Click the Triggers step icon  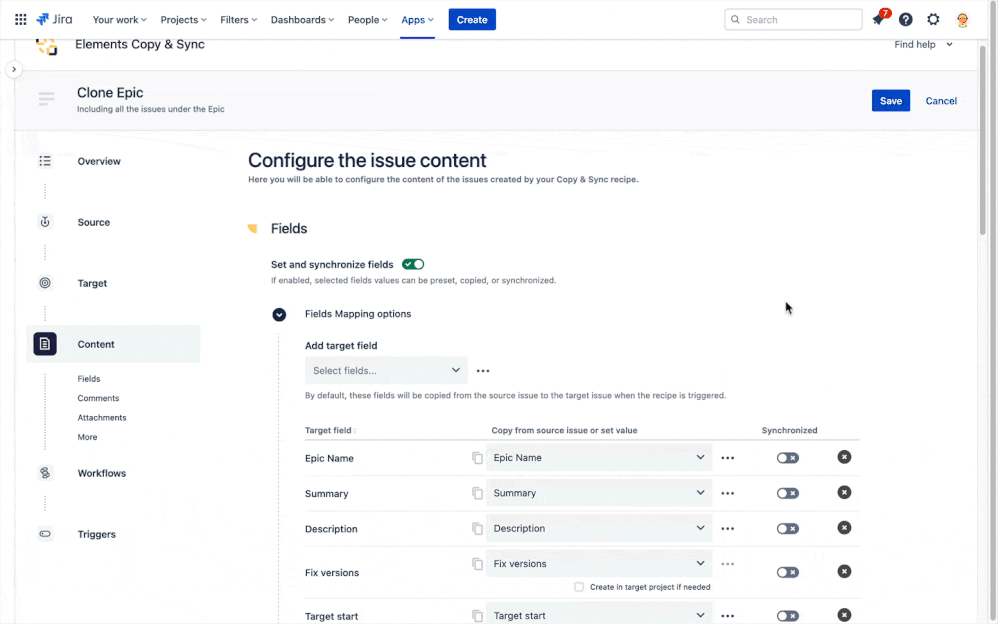pyautogui.click(x=45, y=534)
